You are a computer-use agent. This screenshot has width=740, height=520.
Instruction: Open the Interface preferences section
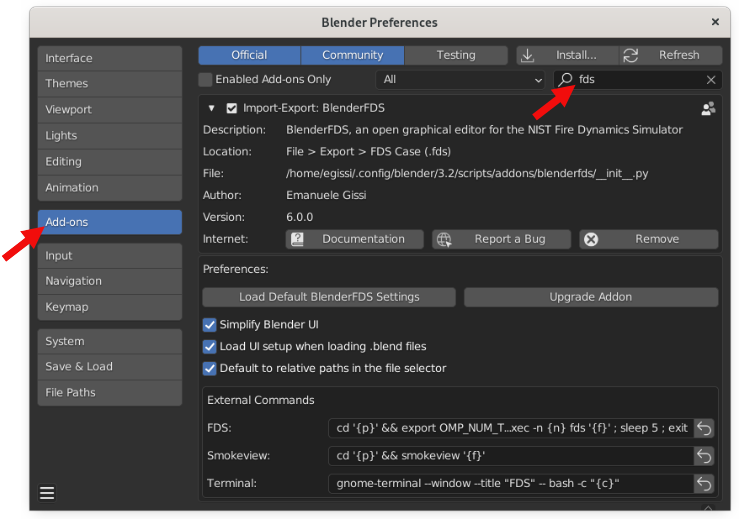click(x=109, y=59)
